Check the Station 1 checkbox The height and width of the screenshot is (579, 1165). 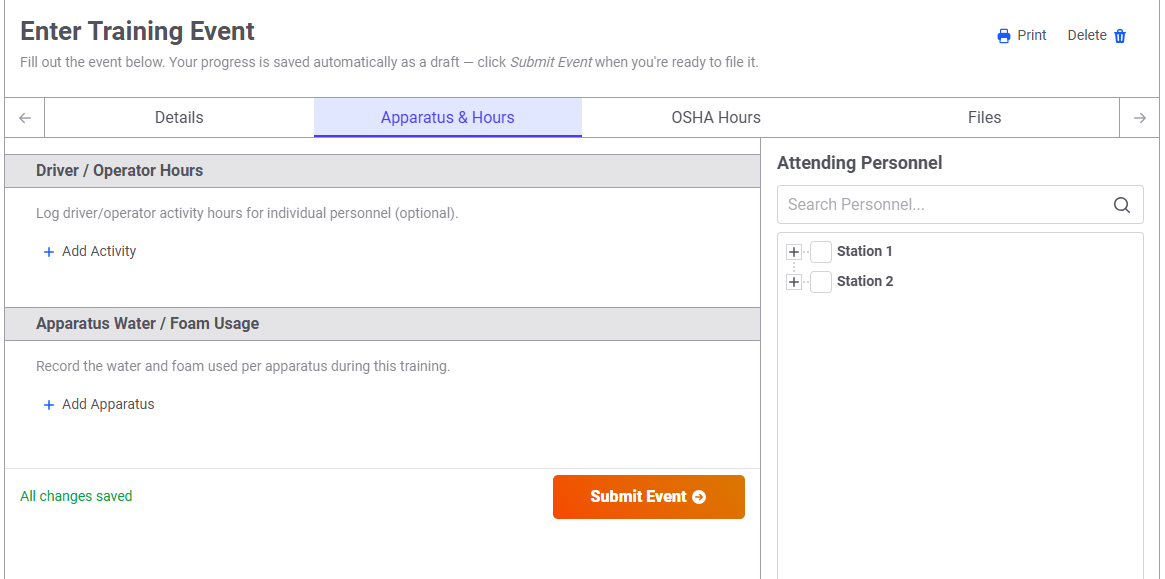(821, 252)
